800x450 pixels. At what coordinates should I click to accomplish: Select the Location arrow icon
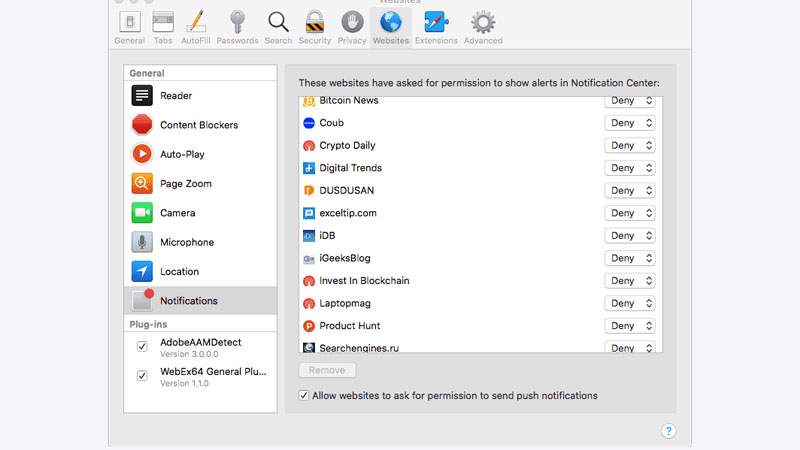pyautogui.click(x=142, y=271)
